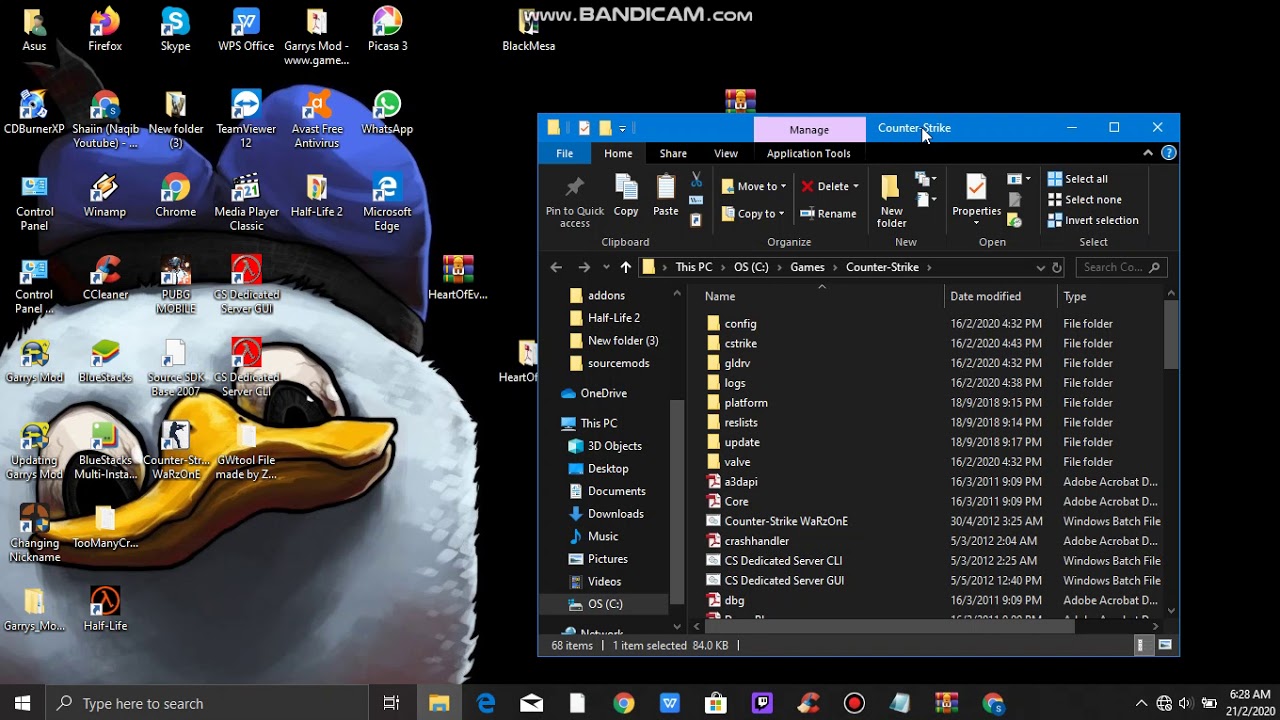Image resolution: width=1280 pixels, height=720 pixels.
Task: Click the Windows taskbar search box
Action: [x=208, y=703]
